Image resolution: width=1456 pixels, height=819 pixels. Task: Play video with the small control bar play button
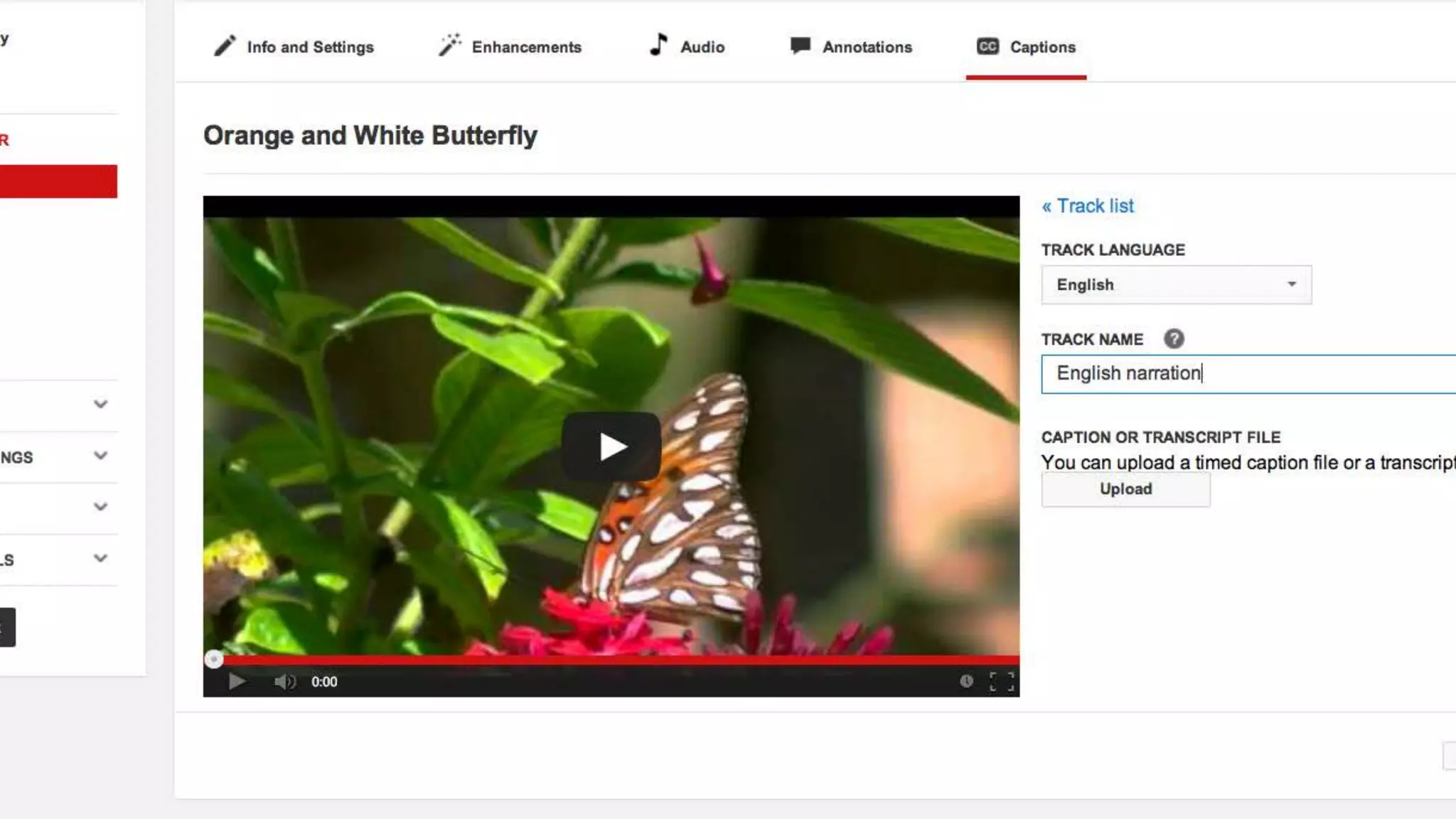tap(237, 682)
